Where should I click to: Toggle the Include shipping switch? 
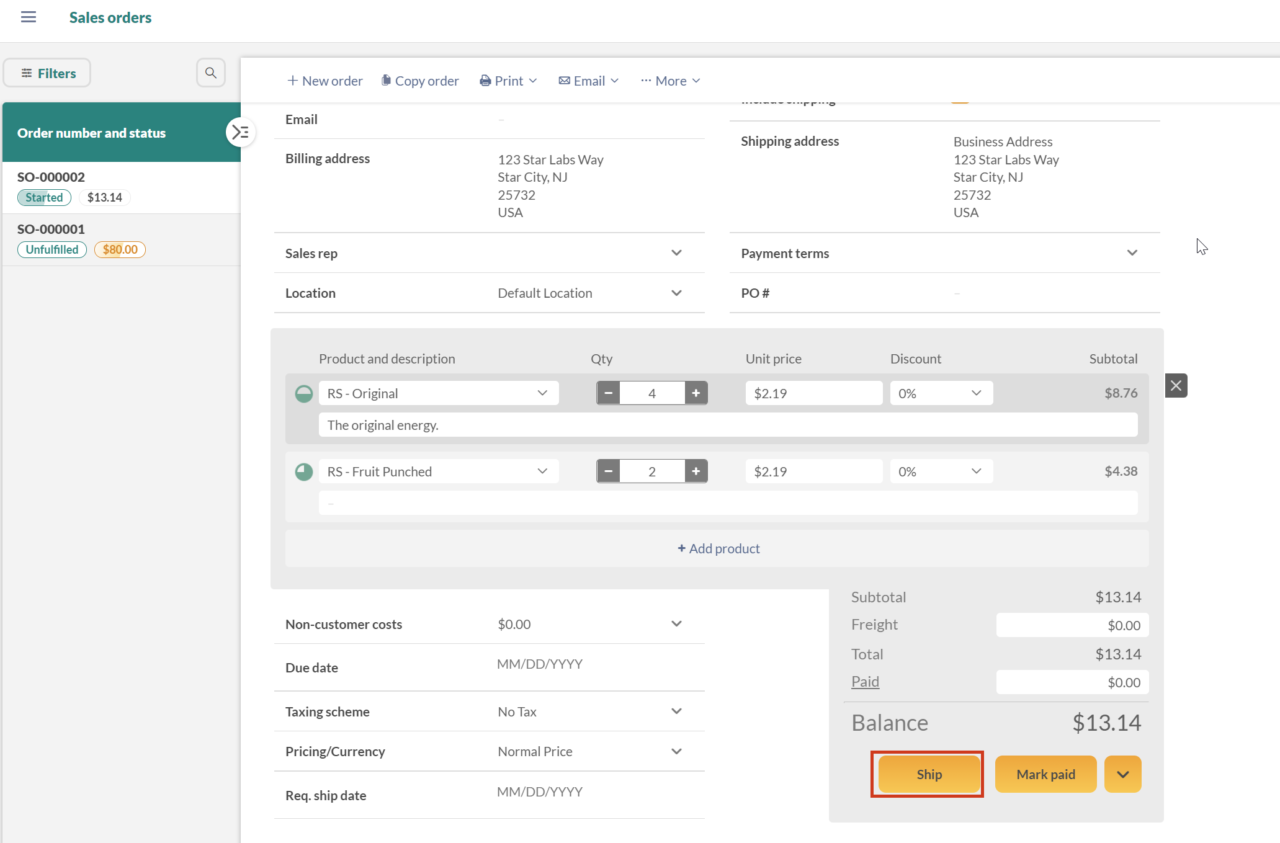point(959,99)
